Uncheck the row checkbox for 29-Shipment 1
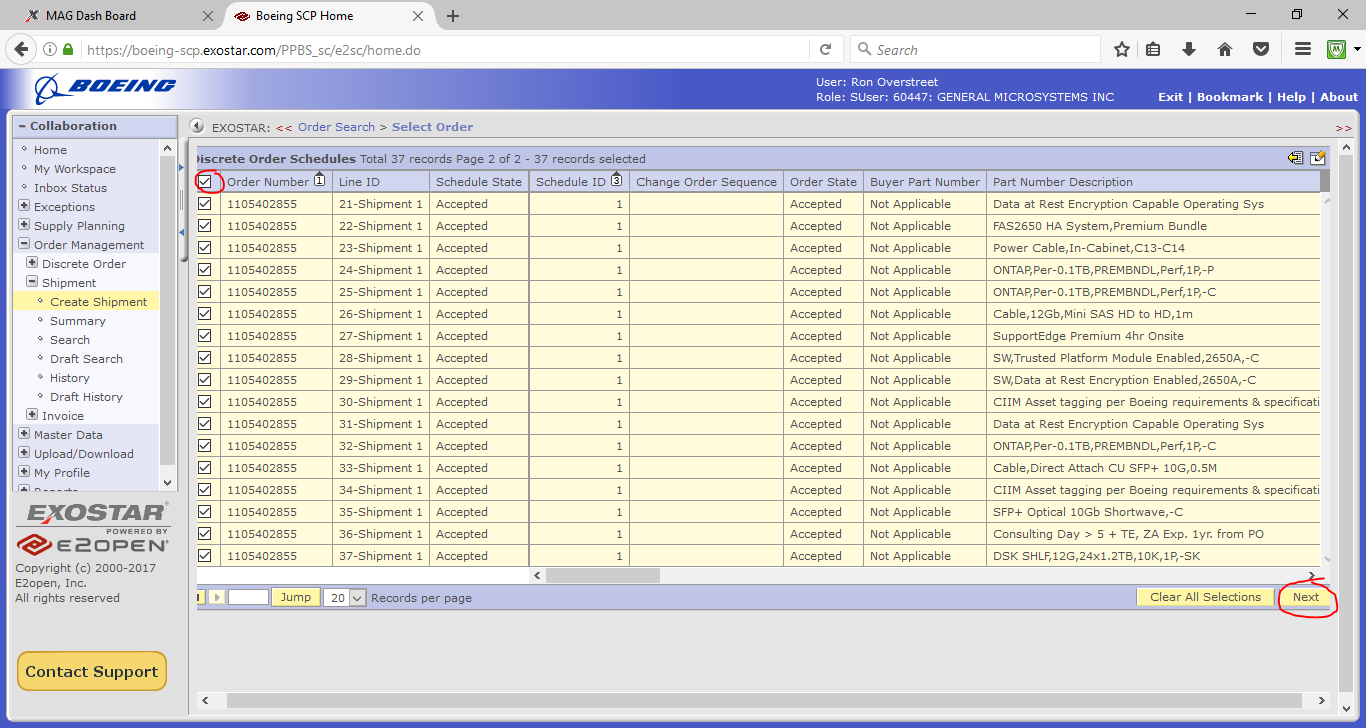Viewport: 1366px width, 728px height. click(205, 380)
